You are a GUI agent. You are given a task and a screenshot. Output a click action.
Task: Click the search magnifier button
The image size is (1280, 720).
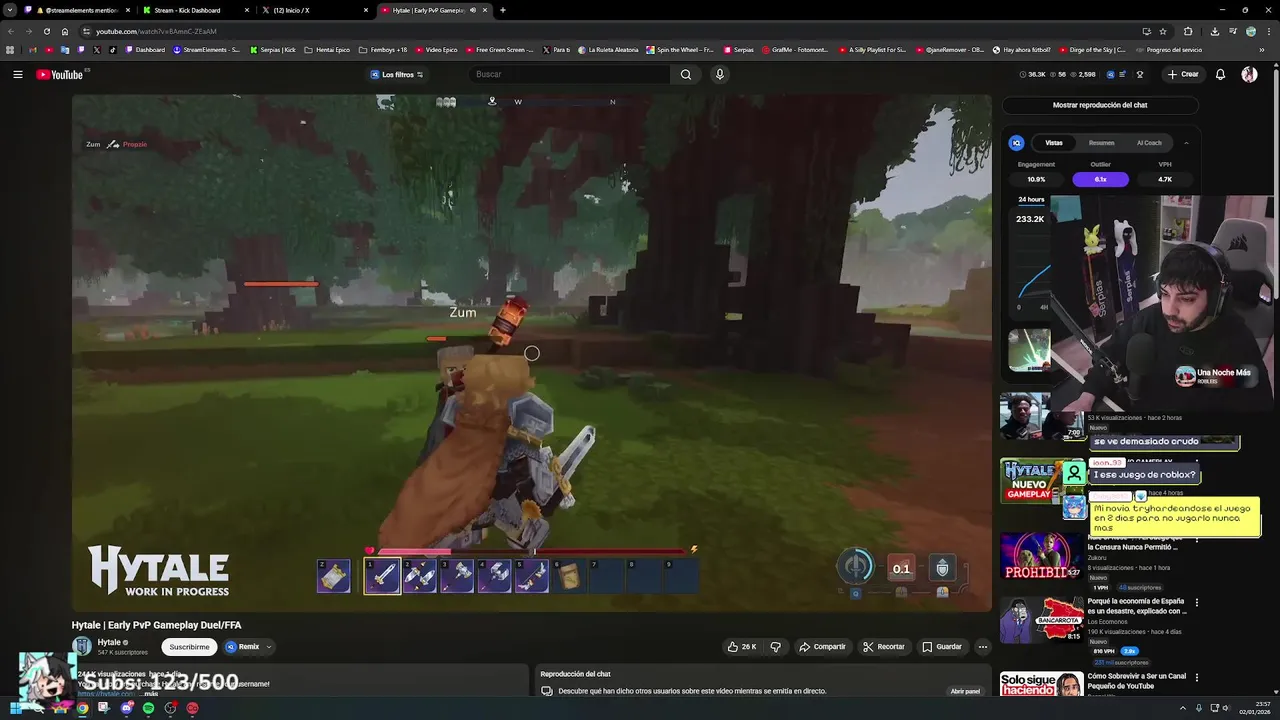coord(685,74)
